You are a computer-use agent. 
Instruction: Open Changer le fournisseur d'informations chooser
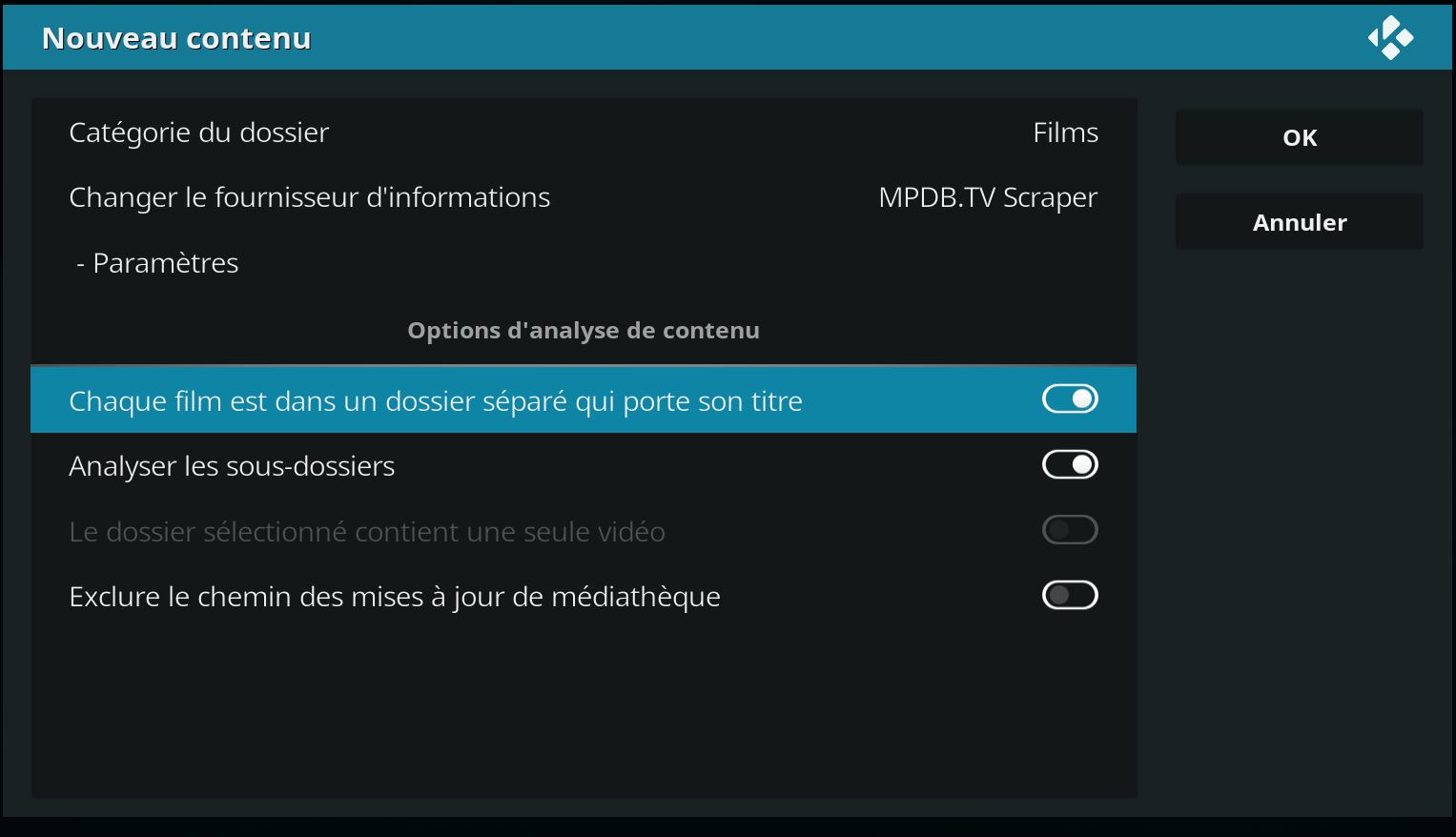[584, 197]
